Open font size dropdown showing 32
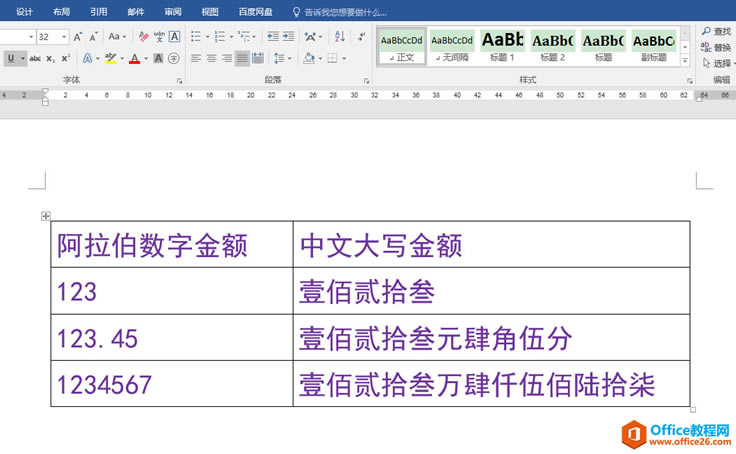Screen dimensions: 736x454 tap(64, 37)
